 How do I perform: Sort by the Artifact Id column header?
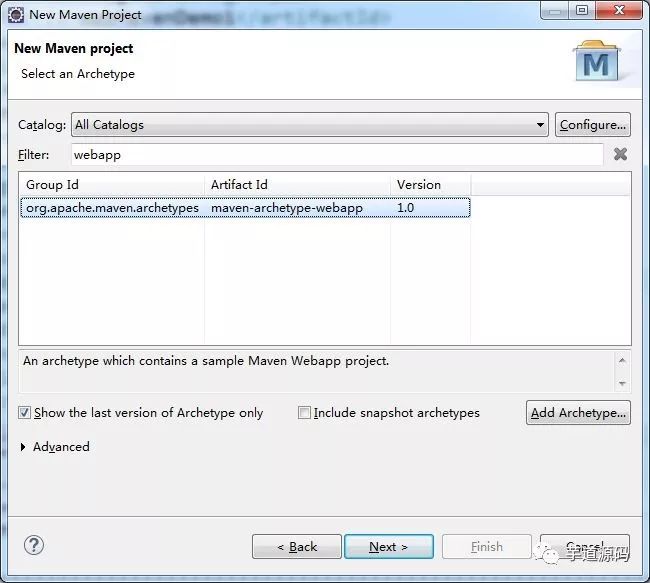(x=298, y=185)
